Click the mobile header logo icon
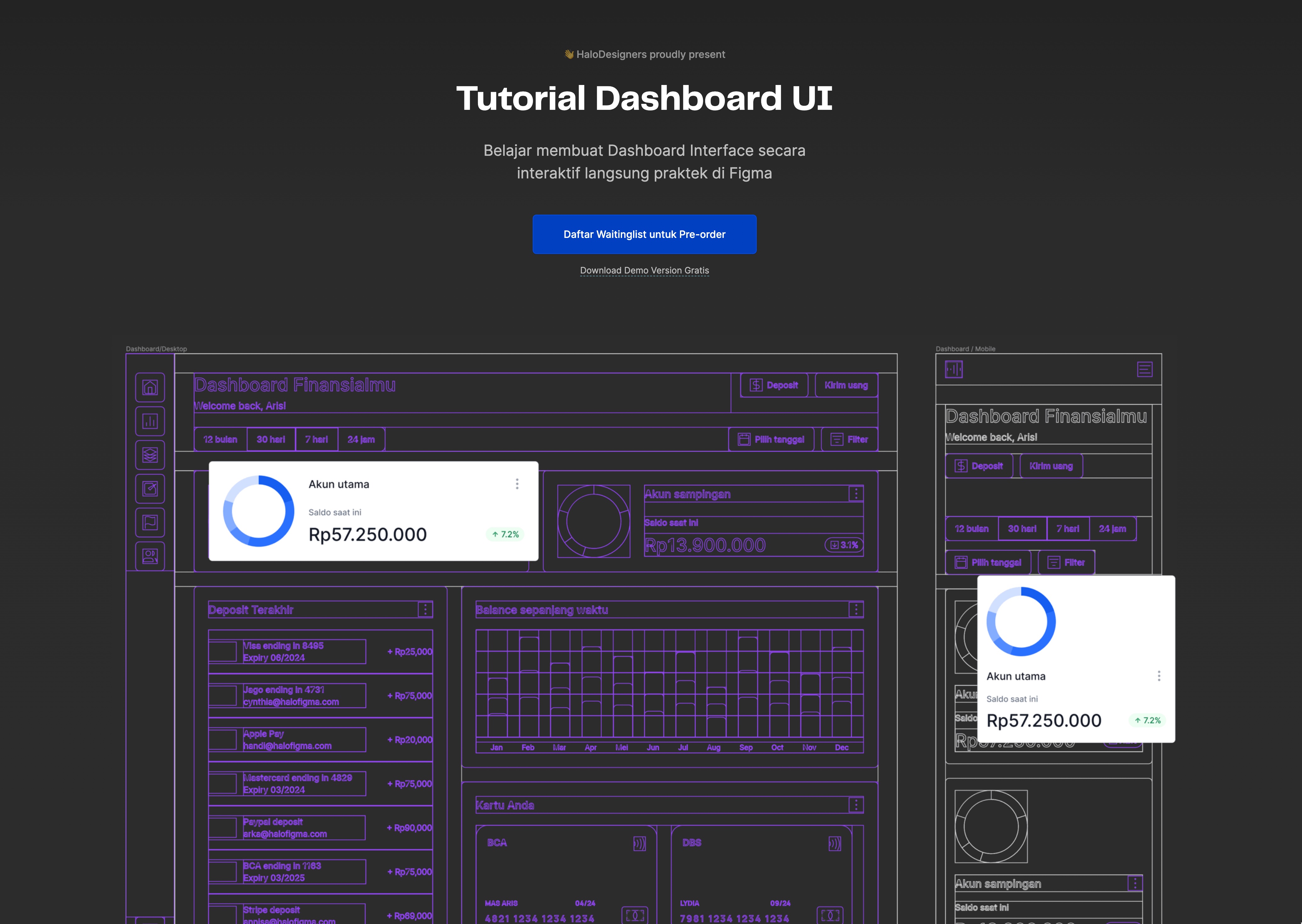Viewport: 1302px width, 924px height. click(954, 369)
